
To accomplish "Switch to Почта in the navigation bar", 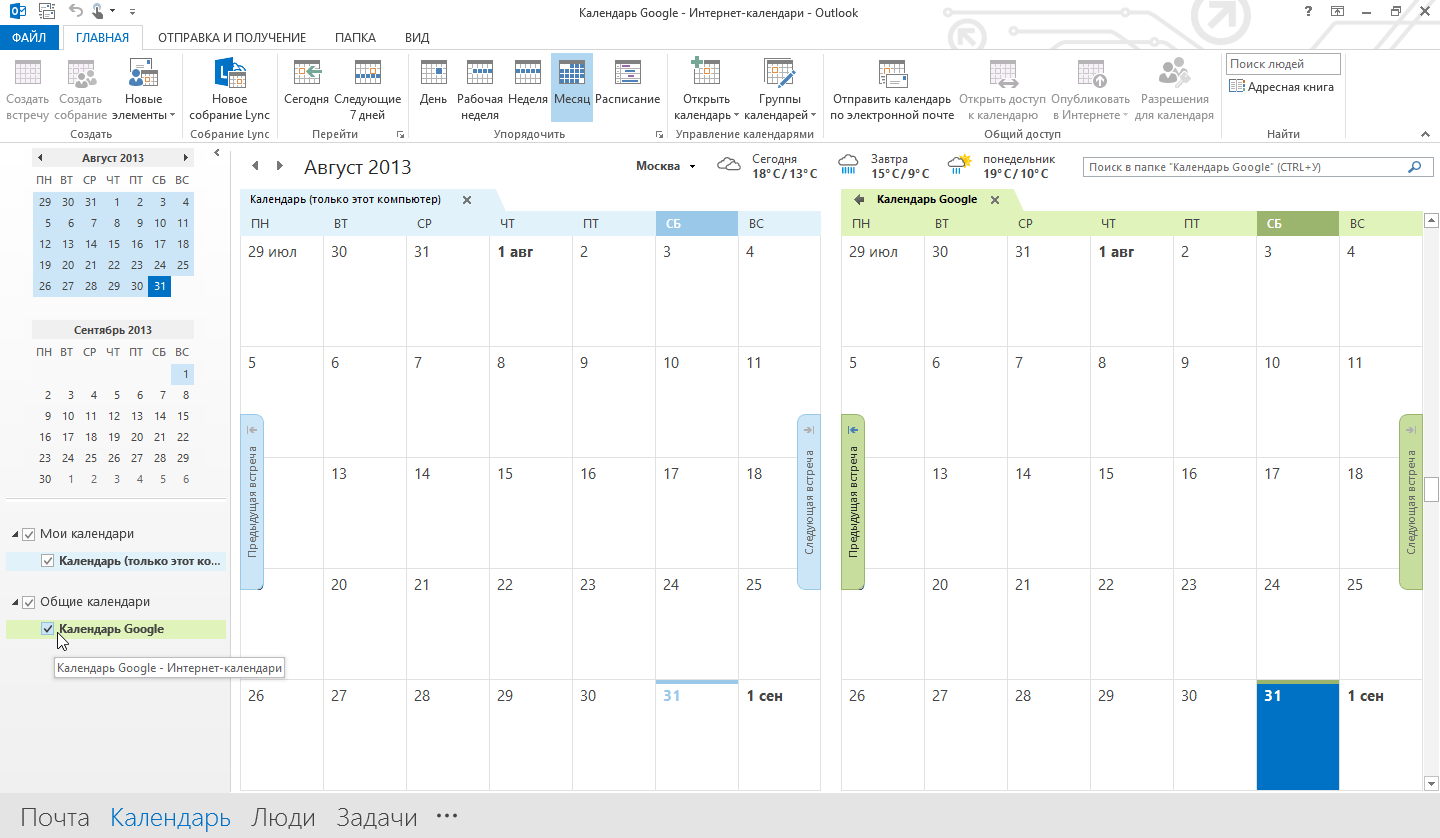I will [x=55, y=817].
